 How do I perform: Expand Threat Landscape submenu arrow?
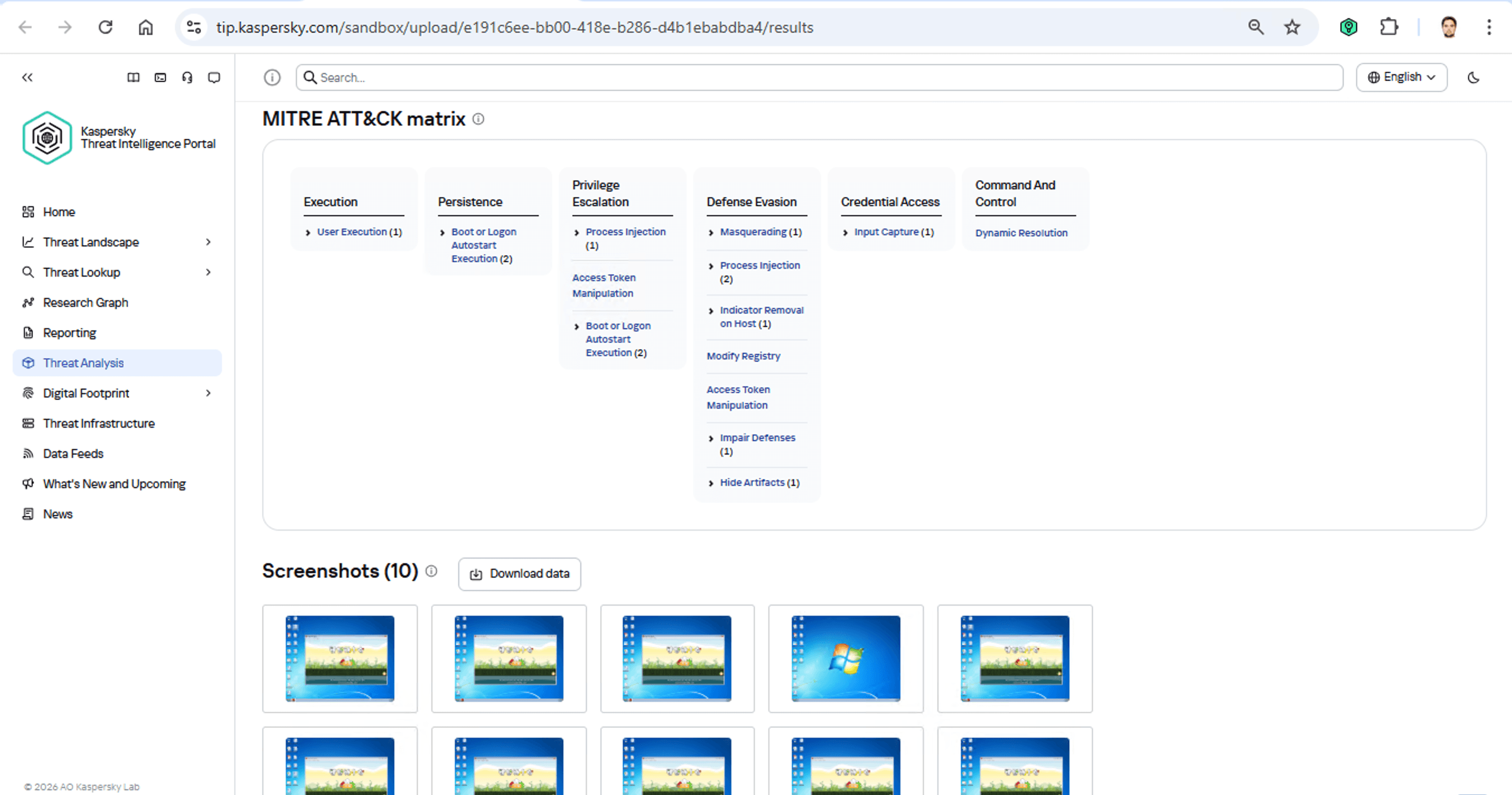(208, 242)
